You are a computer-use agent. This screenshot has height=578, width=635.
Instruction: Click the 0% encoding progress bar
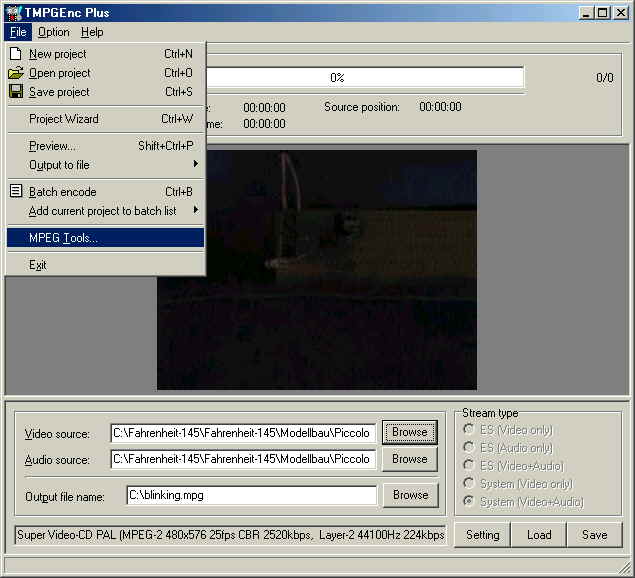(364, 77)
